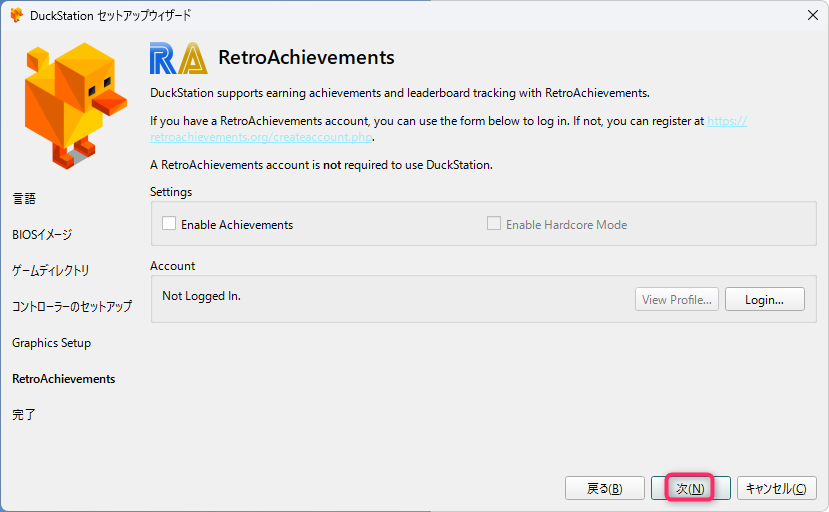Enable Achievements checkbox
This screenshot has height=512, width=829.
169,225
